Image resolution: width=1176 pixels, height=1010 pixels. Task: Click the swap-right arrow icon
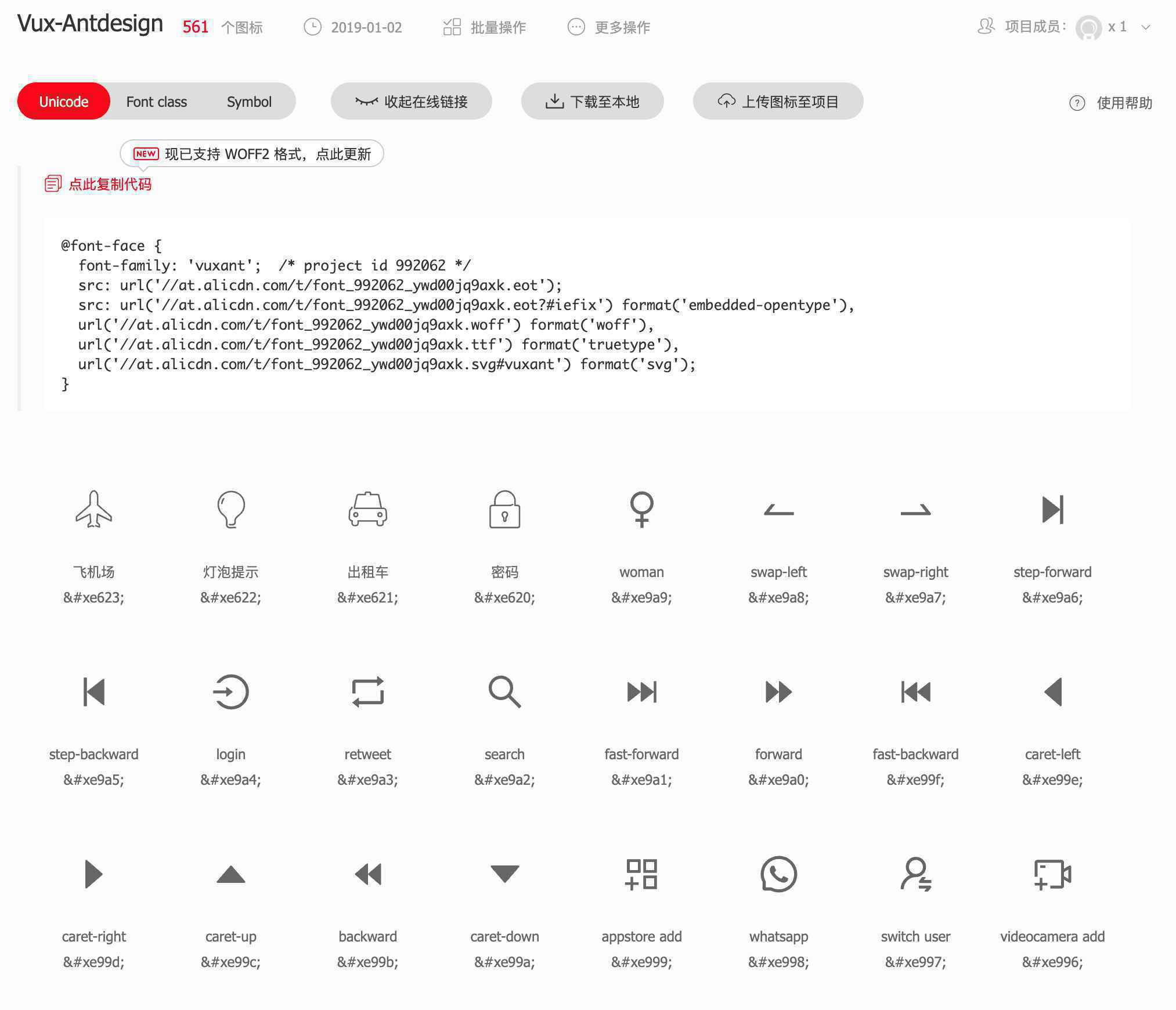coord(915,510)
